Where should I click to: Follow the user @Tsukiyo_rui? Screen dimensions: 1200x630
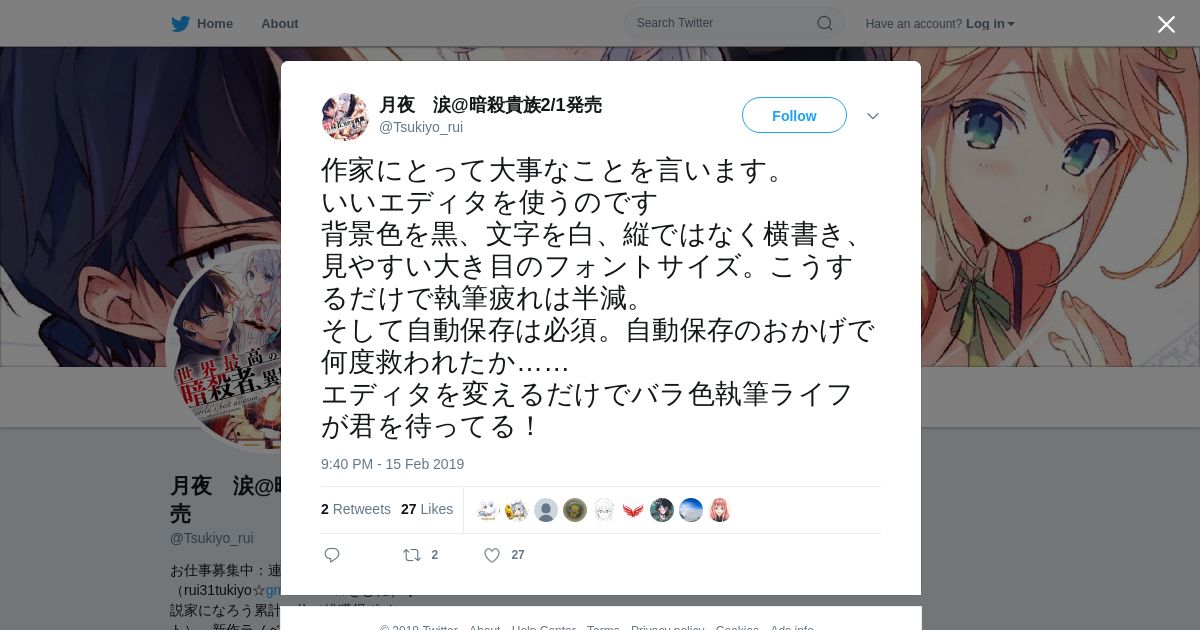click(794, 115)
